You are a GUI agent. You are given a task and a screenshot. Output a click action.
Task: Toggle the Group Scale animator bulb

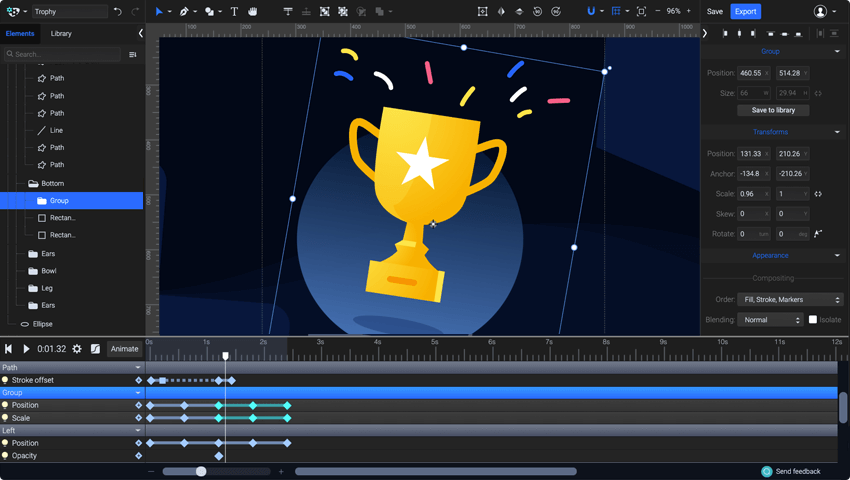coord(5,418)
